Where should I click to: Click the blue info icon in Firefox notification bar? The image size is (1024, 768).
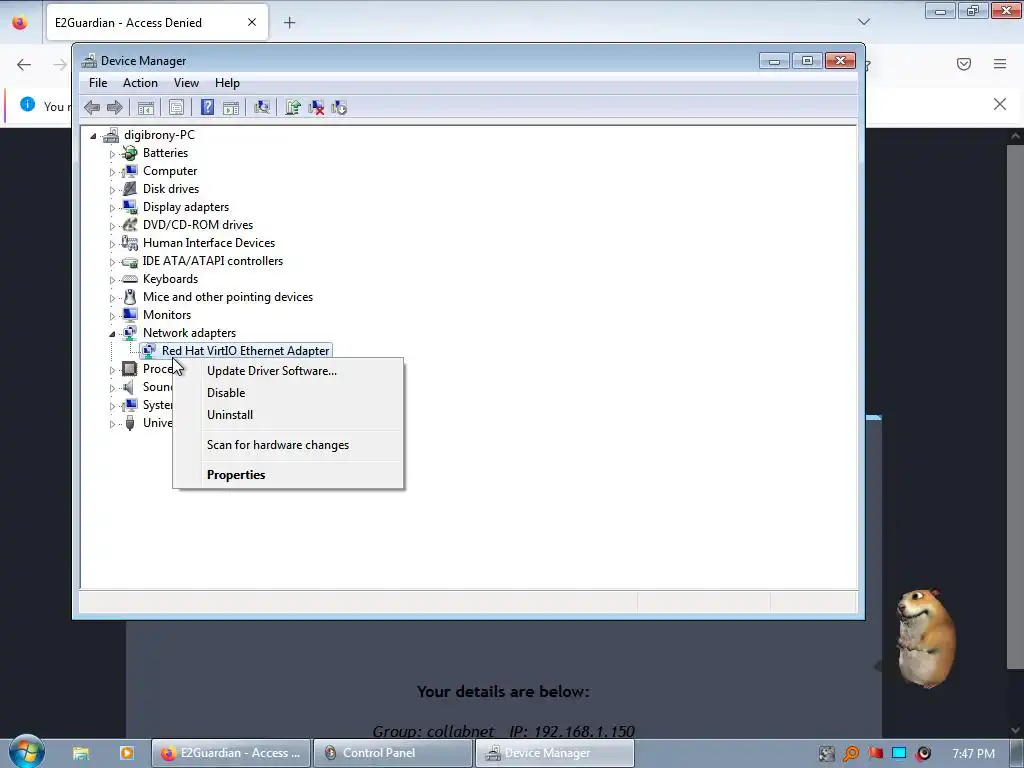pos(27,104)
